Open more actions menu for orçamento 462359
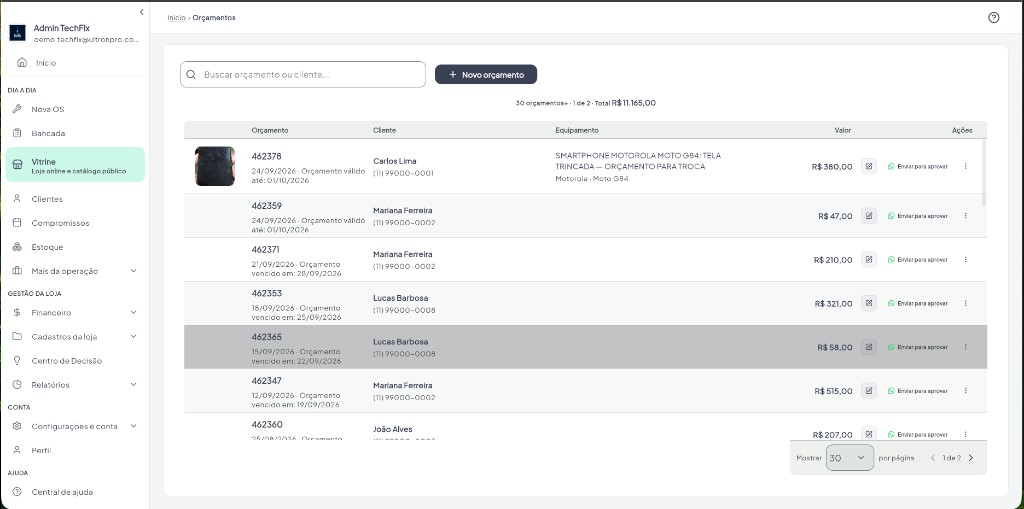Image resolution: width=1024 pixels, height=509 pixels. [x=965, y=216]
